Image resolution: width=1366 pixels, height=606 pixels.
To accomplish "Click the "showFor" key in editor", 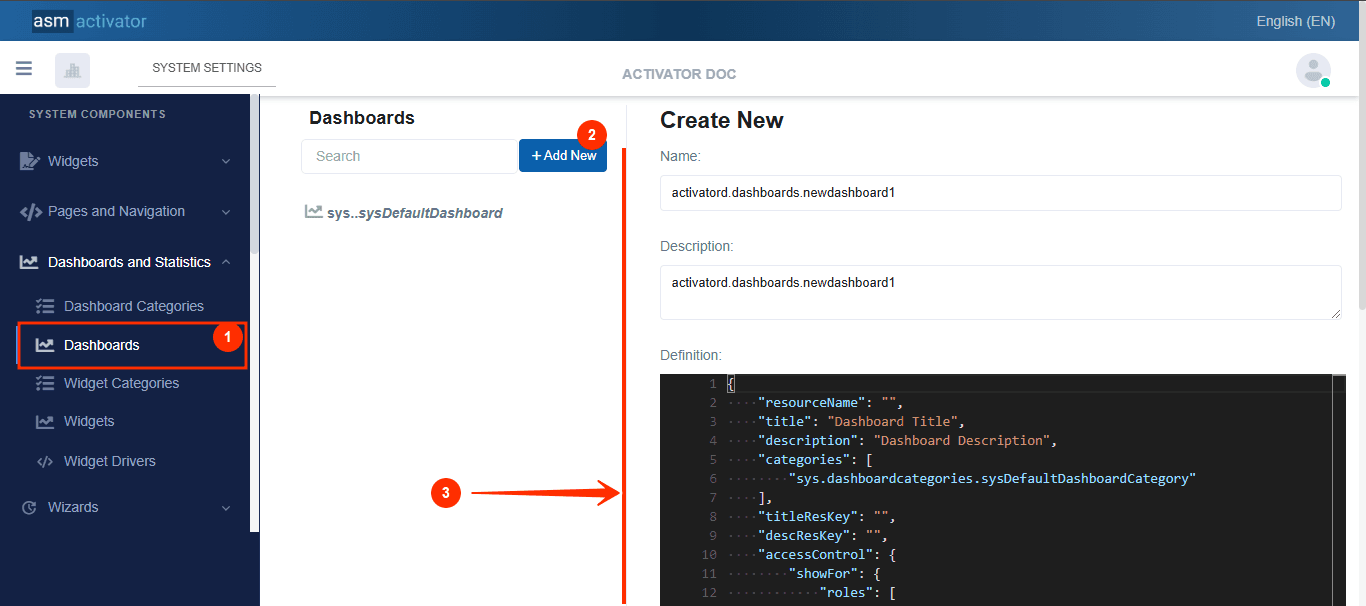I will click(826, 573).
